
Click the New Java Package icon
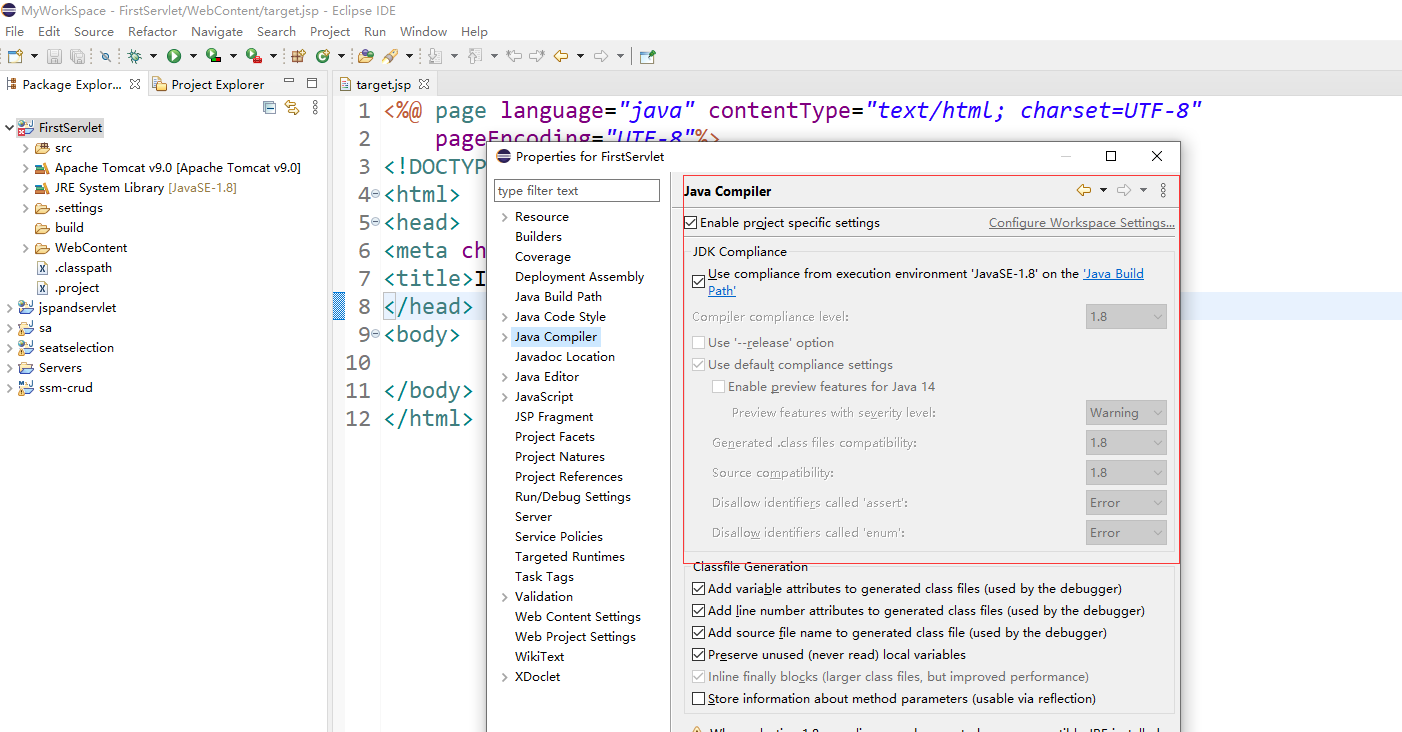pos(298,57)
